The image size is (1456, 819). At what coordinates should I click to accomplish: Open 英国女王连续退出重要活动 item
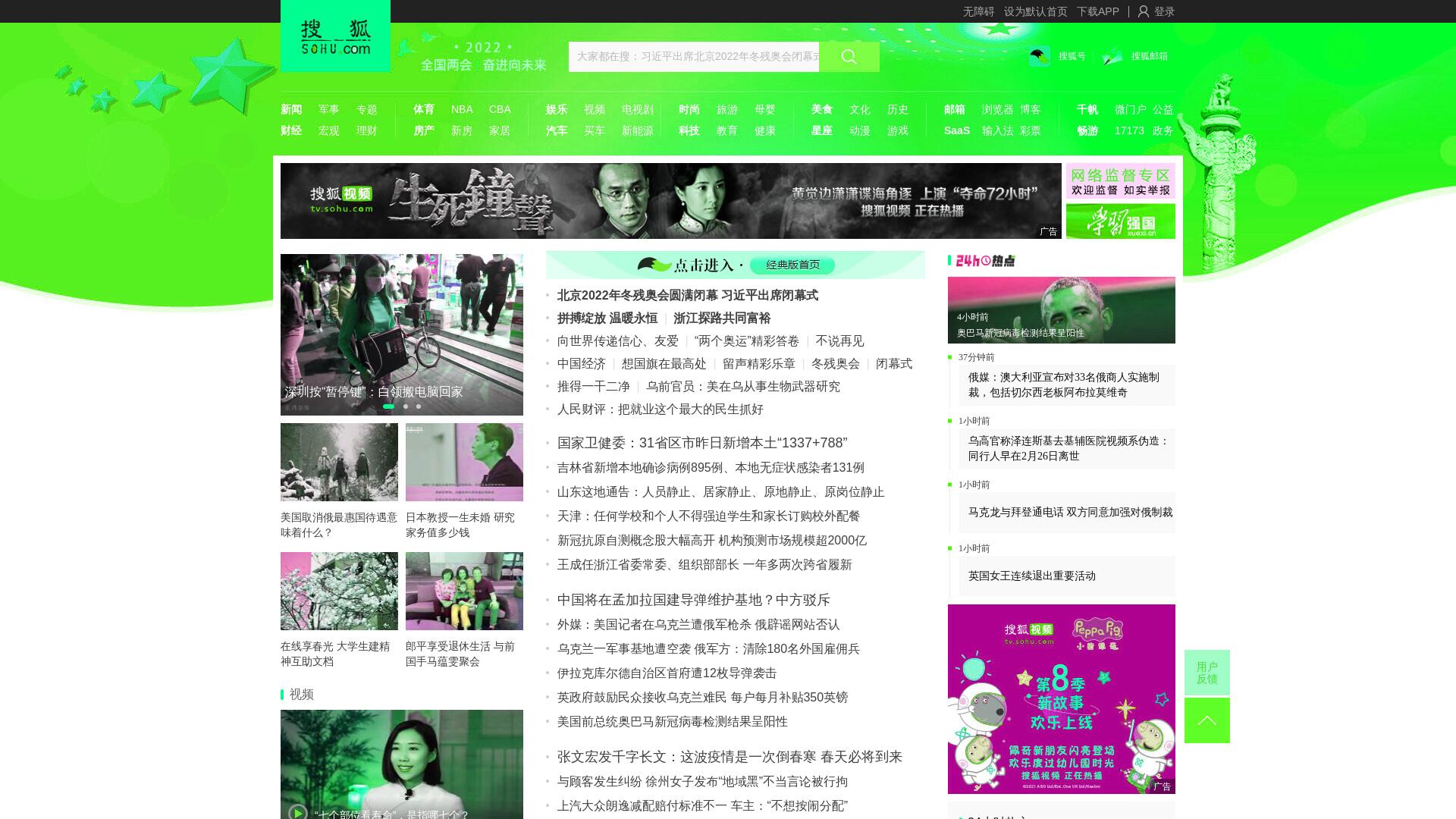[x=1032, y=576]
